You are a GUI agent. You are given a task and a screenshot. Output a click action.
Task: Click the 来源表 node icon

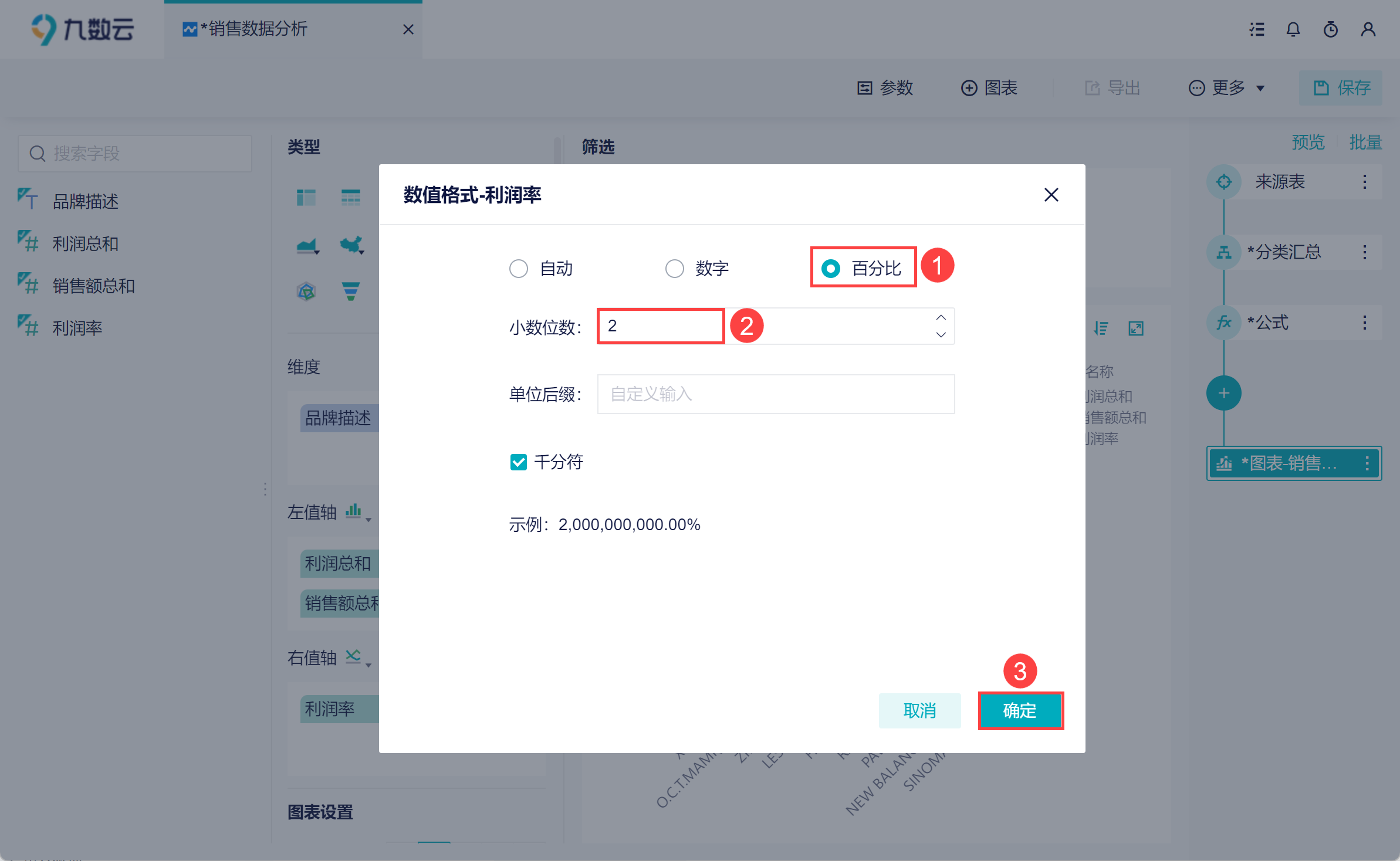pos(1223,182)
